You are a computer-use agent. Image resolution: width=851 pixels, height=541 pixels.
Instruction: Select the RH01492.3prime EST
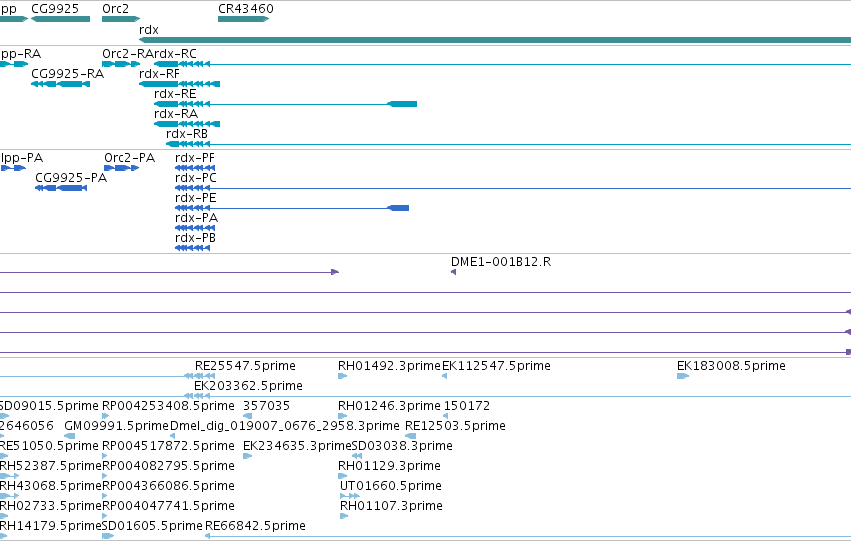342,376
